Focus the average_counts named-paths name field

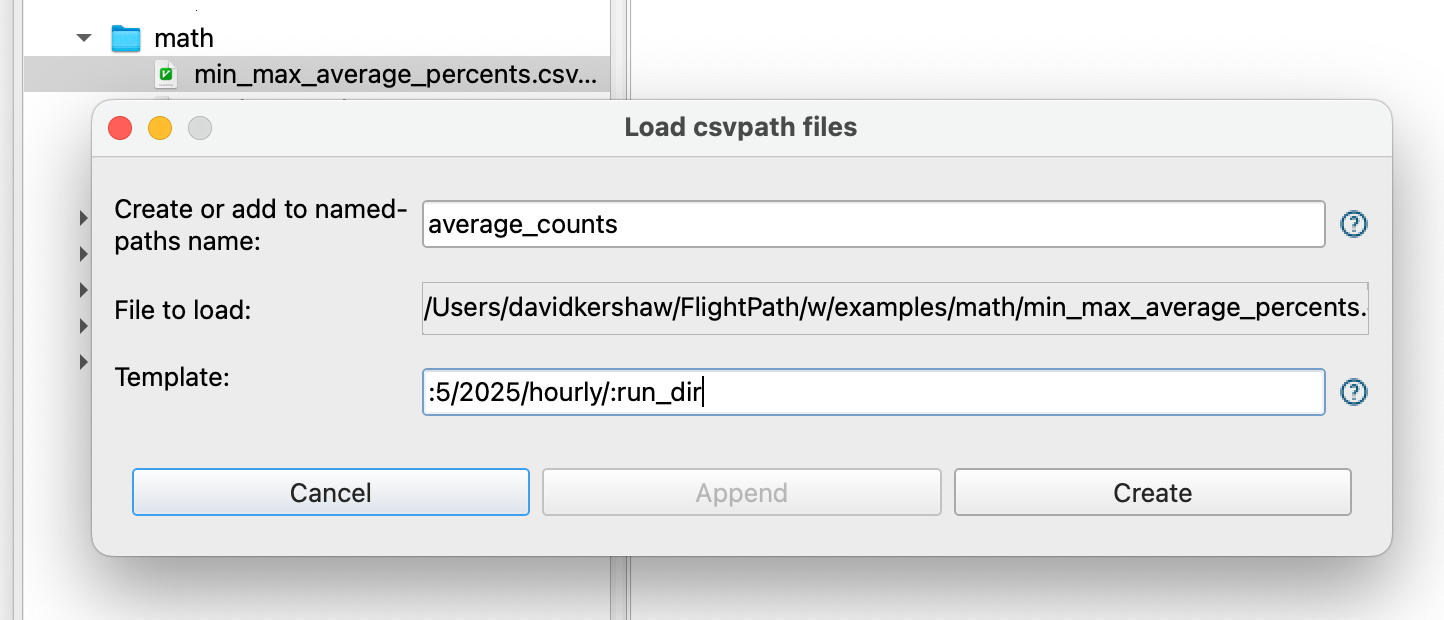point(874,224)
